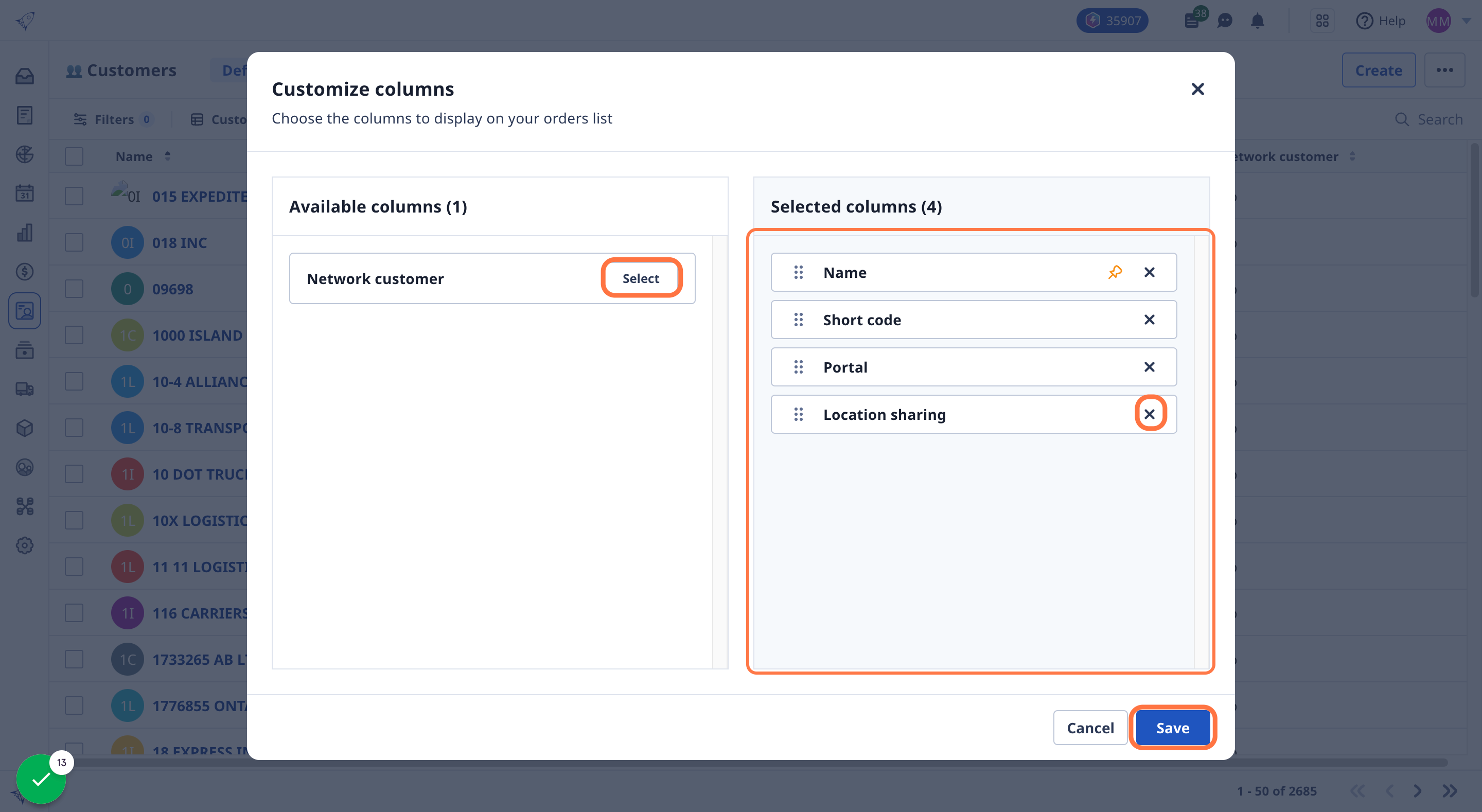This screenshot has height=812, width=1482.
Task: Open the MM user avatar menu
Action: click(1438, 21)
